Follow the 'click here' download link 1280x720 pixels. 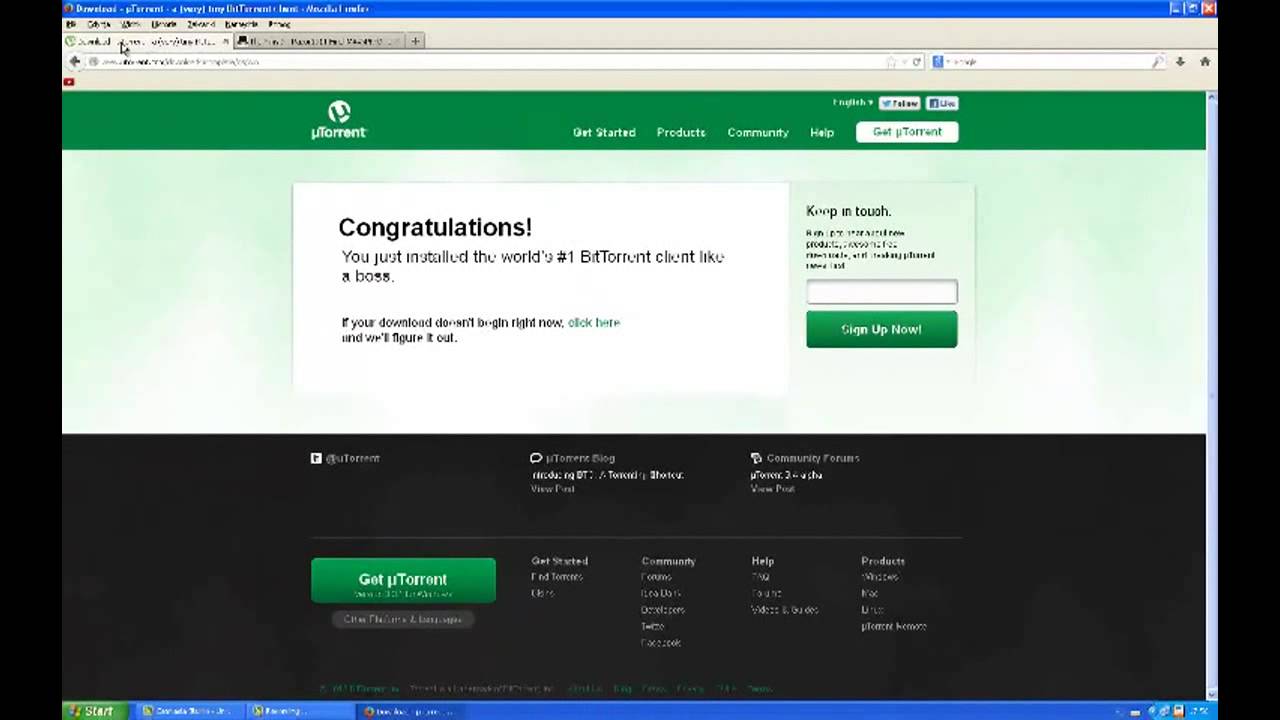(x=594, y=322)
